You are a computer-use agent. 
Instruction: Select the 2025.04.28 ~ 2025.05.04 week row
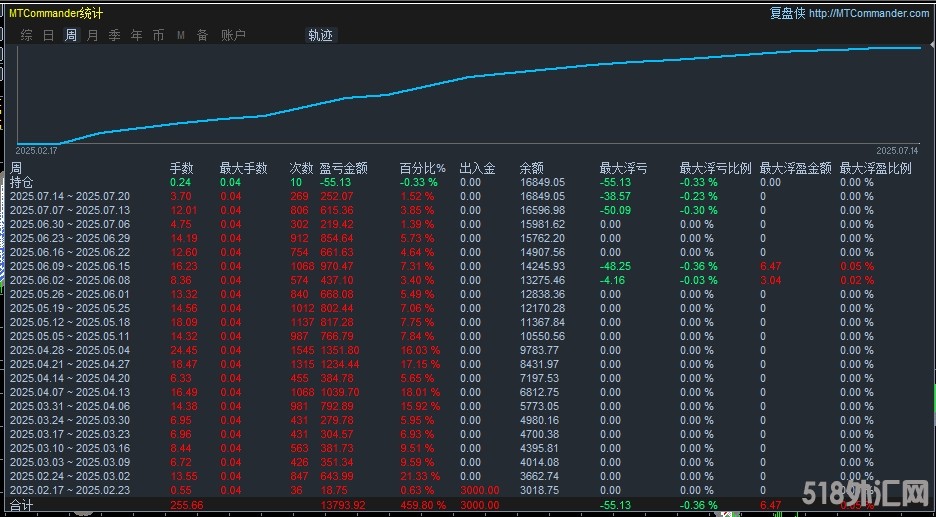click(x=70, y=351)
